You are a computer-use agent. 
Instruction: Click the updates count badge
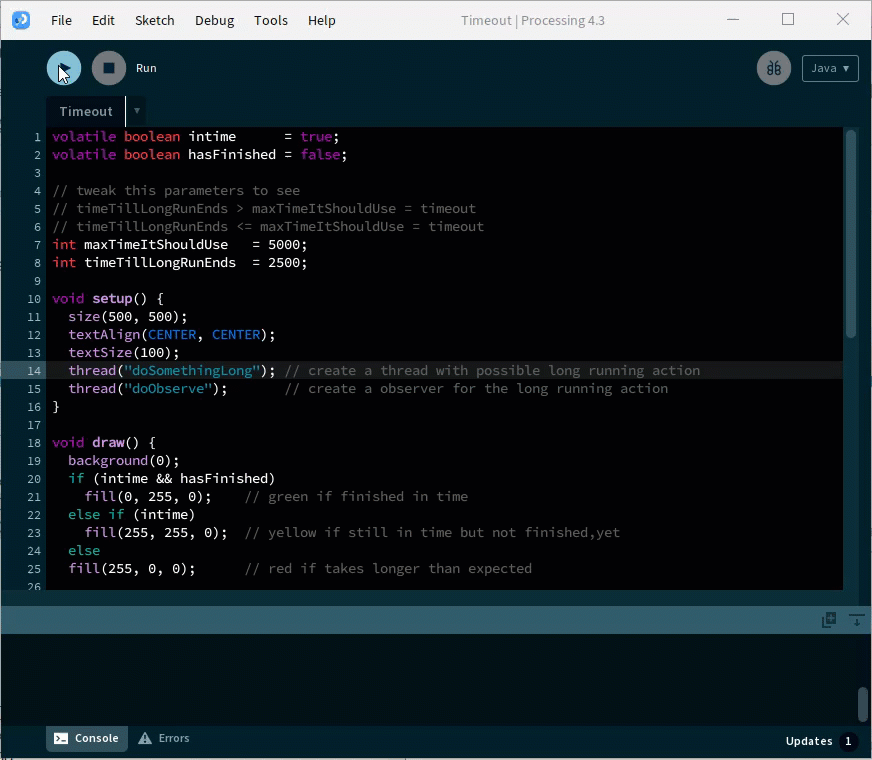(x=848, y=741)
